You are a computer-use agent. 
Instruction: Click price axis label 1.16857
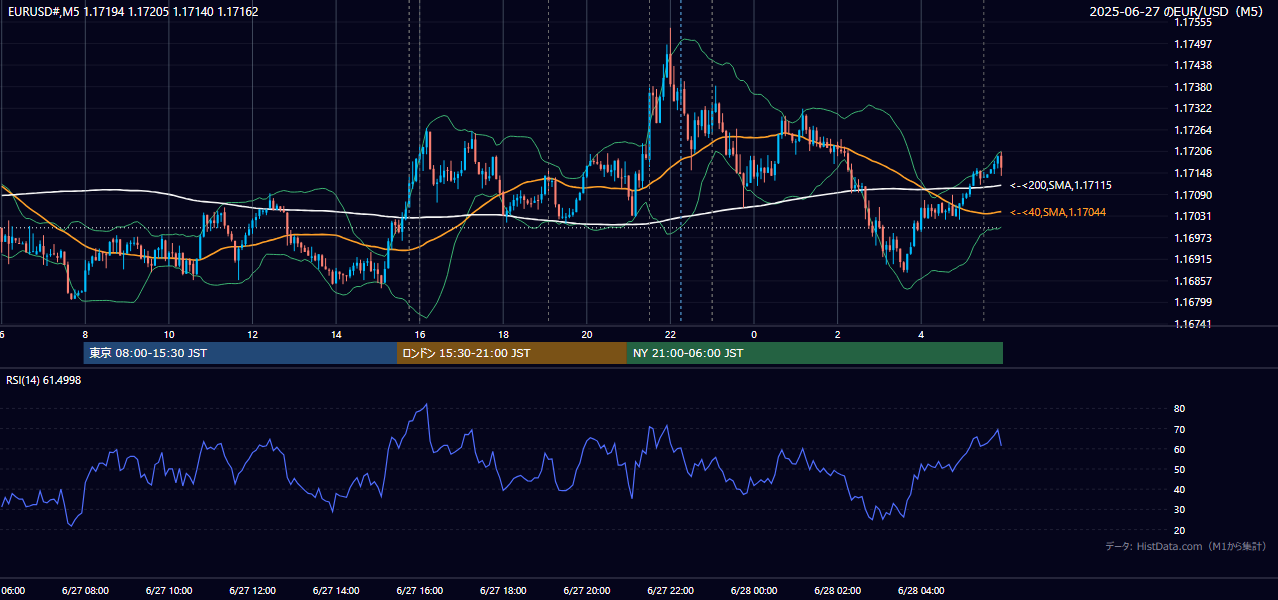1192,281
